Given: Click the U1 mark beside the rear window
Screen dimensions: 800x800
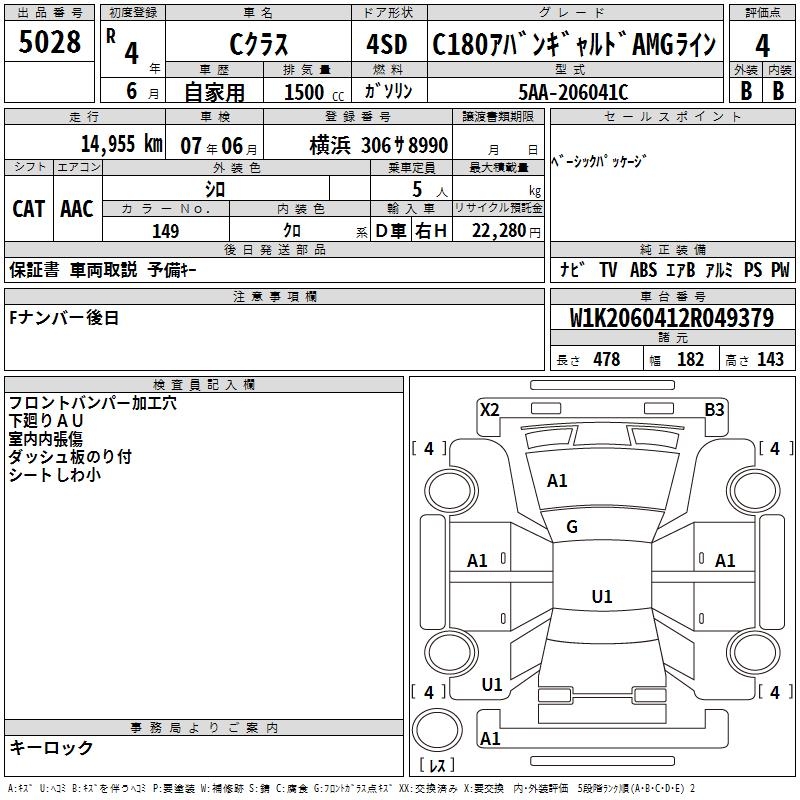Looking at the screenshot, I should 492,685.
